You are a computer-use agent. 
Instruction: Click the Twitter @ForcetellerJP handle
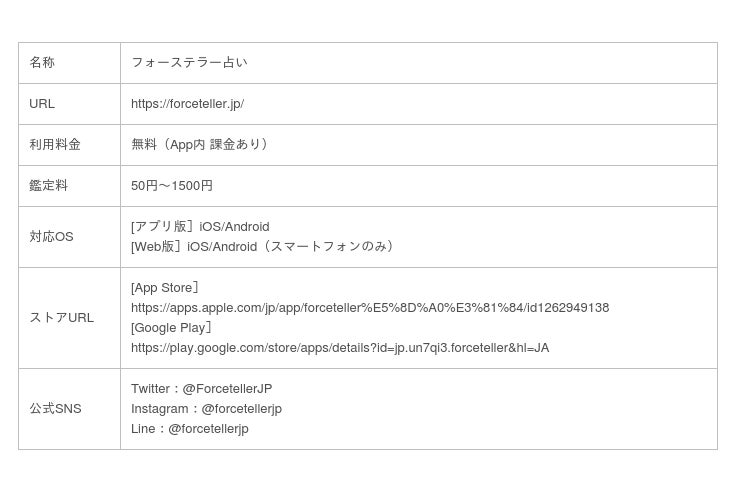click(227, 389)
